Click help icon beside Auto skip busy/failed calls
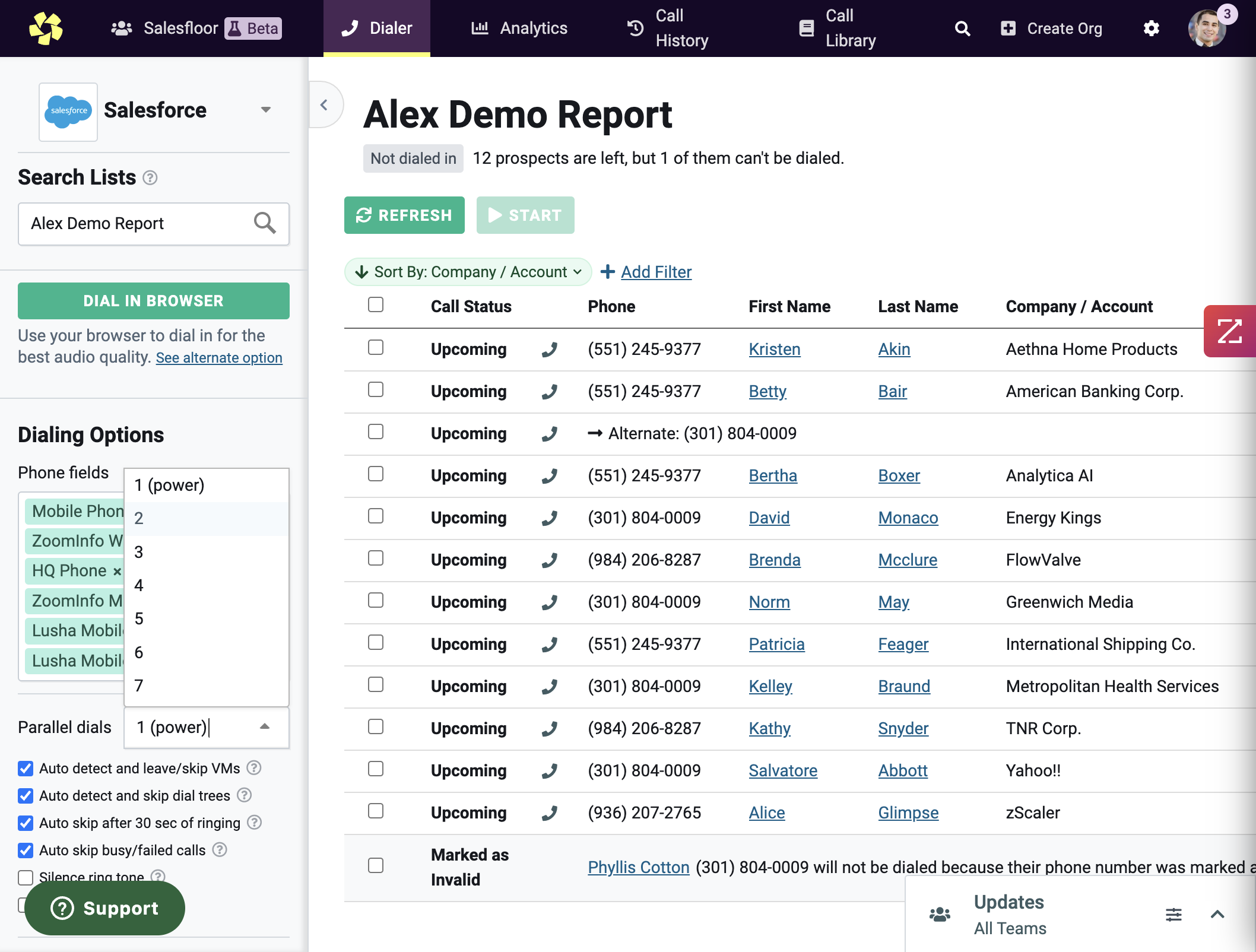 coord(220,850)
